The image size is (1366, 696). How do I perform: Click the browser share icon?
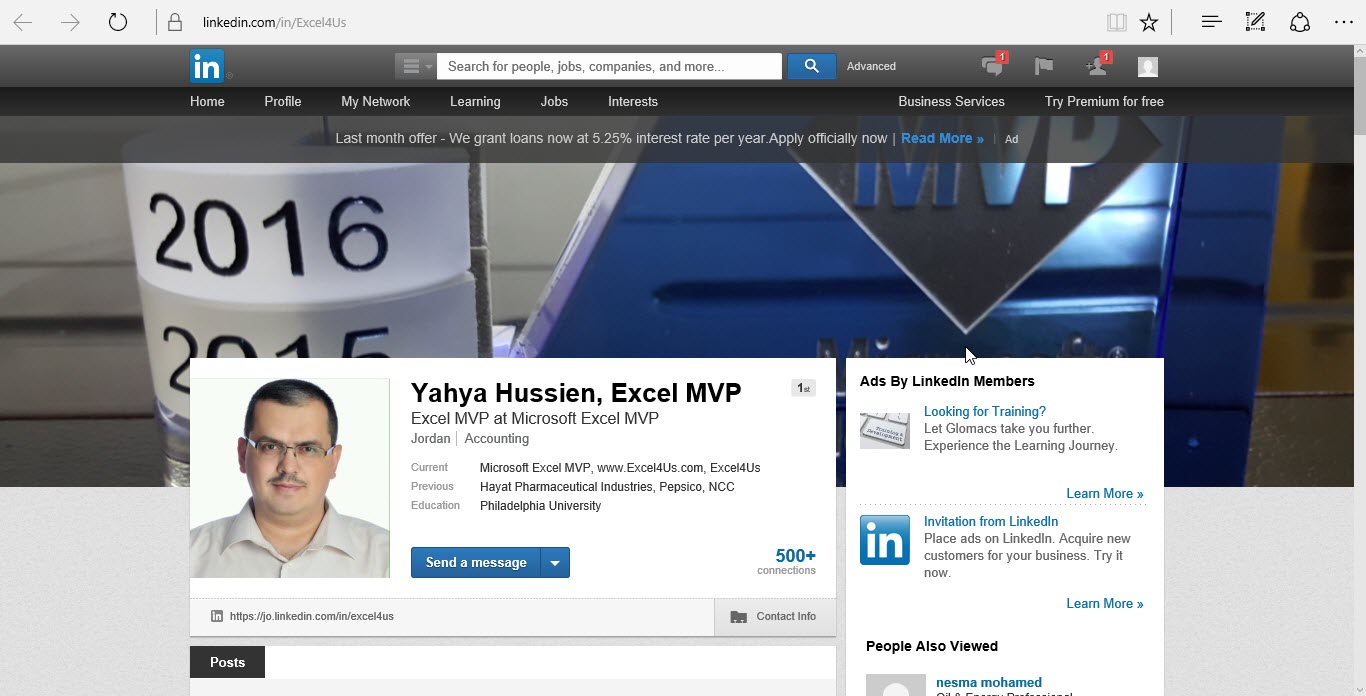coord(1299,22)
